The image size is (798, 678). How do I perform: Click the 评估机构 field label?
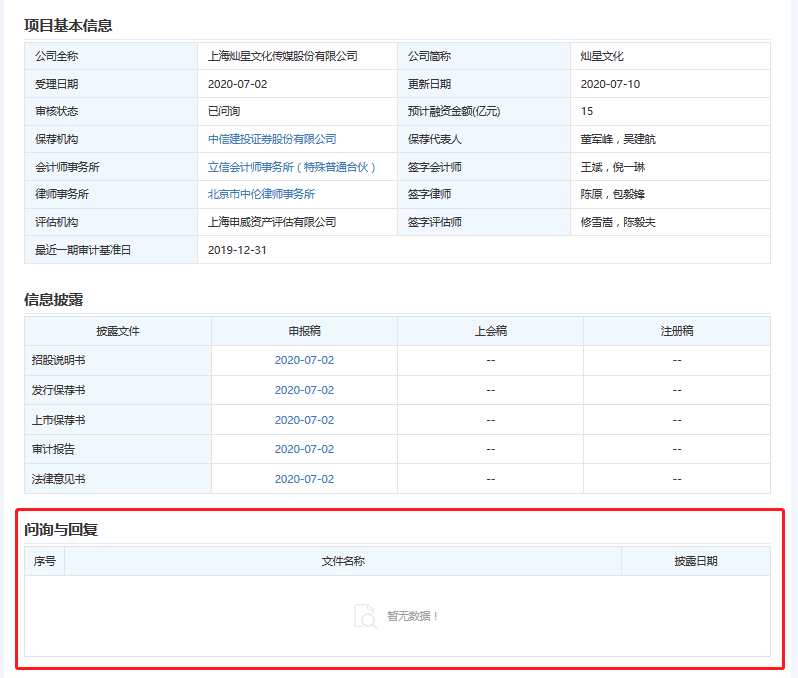(56, 222)
